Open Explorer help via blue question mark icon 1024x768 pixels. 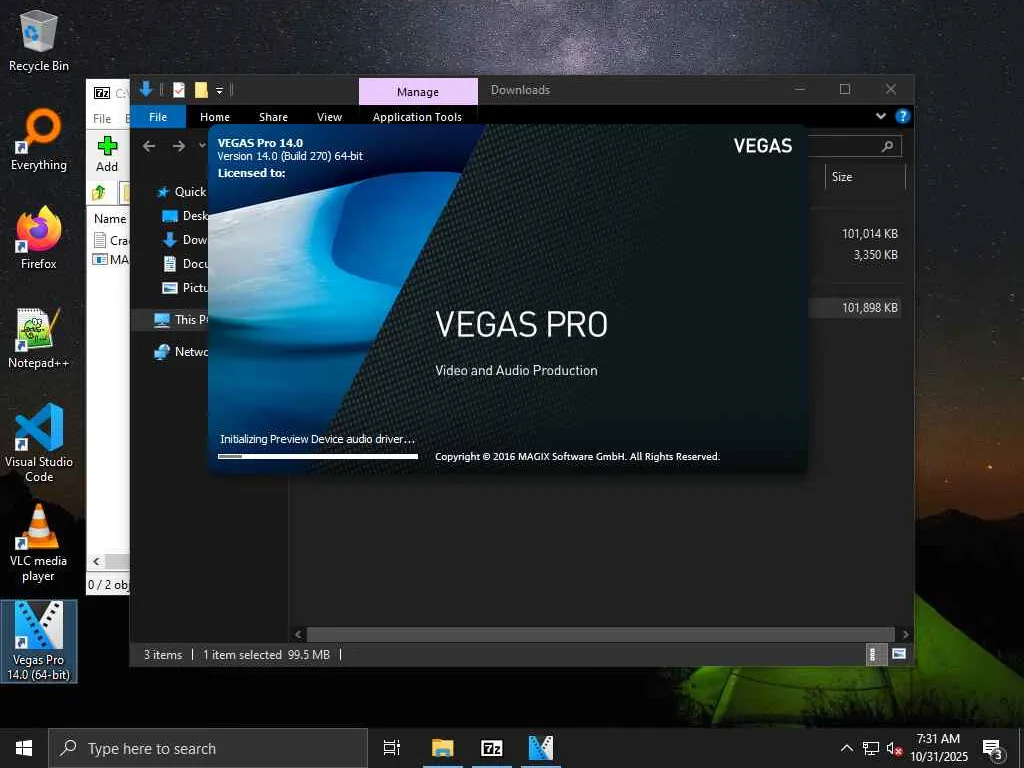903,116
